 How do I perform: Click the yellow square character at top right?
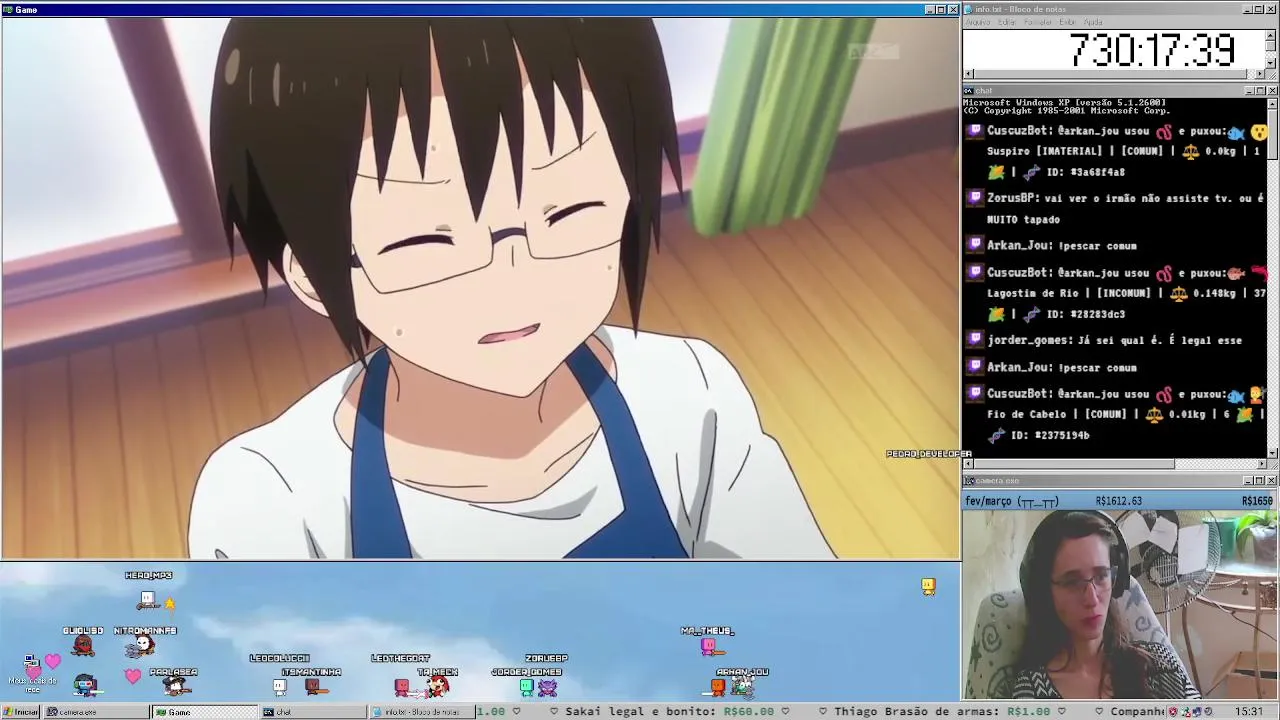[928, 587]
